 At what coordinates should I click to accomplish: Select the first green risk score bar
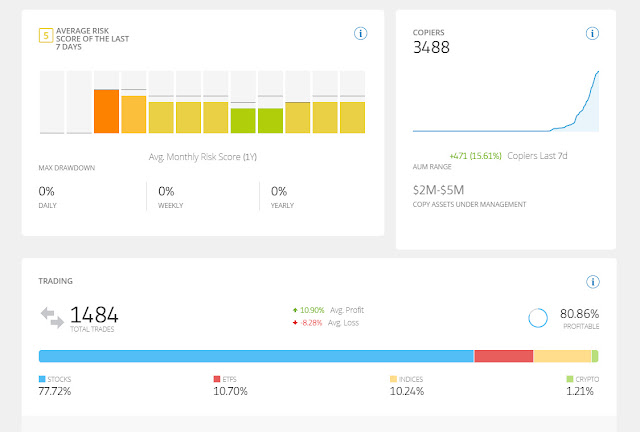tap(243, 120)
